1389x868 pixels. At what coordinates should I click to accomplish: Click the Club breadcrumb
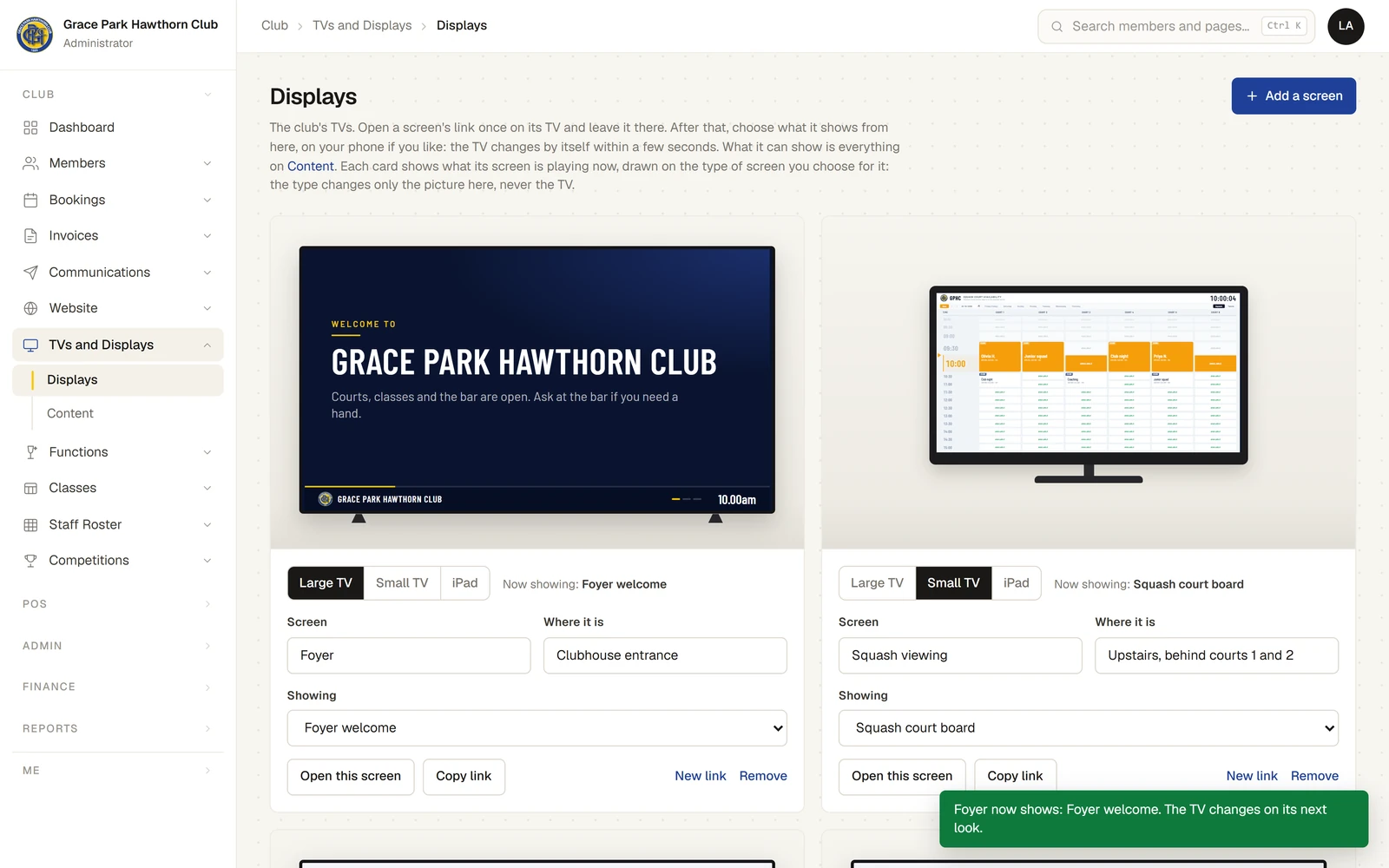pos(274,26)
